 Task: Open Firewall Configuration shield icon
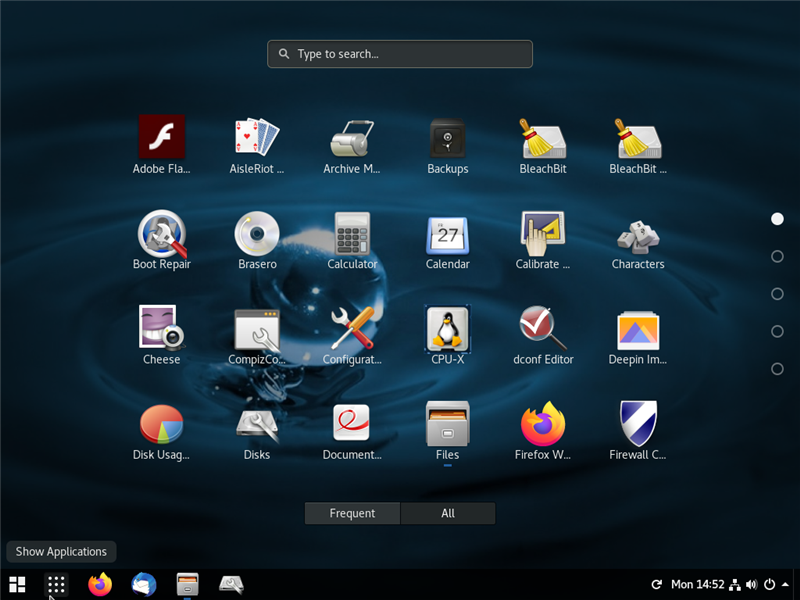pyautogui.click(x=638, y=431)
